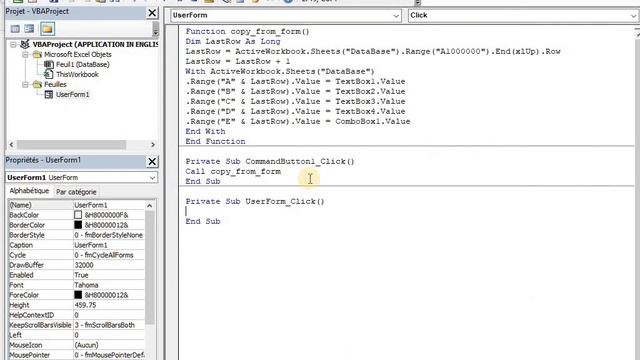Click code line 'LastRow = LastRow + 1'

click(x=238, y=61)
